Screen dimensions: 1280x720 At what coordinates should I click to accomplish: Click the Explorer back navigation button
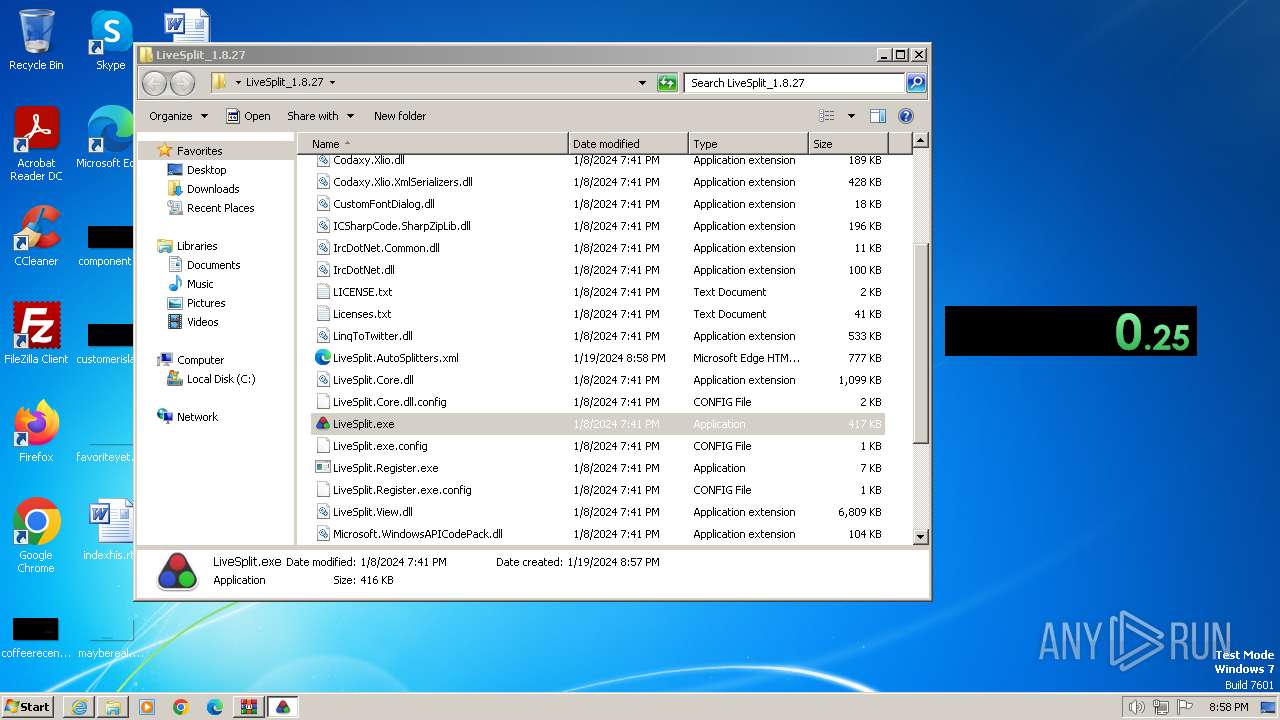154,83
